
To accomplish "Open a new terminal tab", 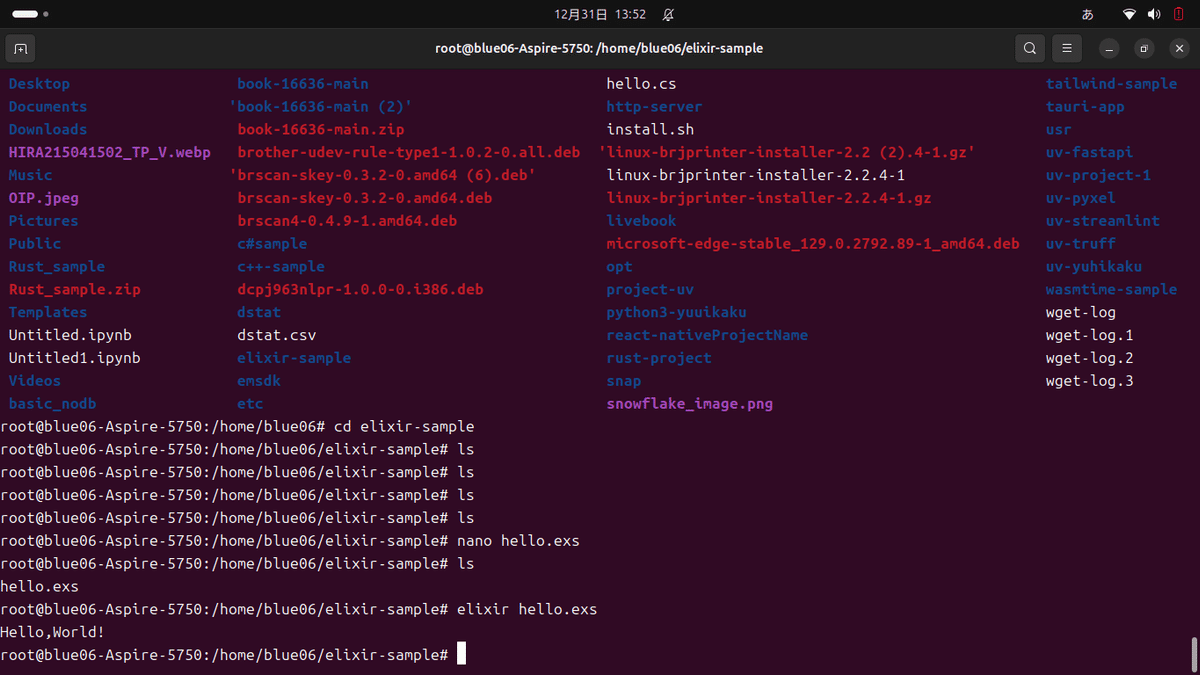I will (20, 48).
